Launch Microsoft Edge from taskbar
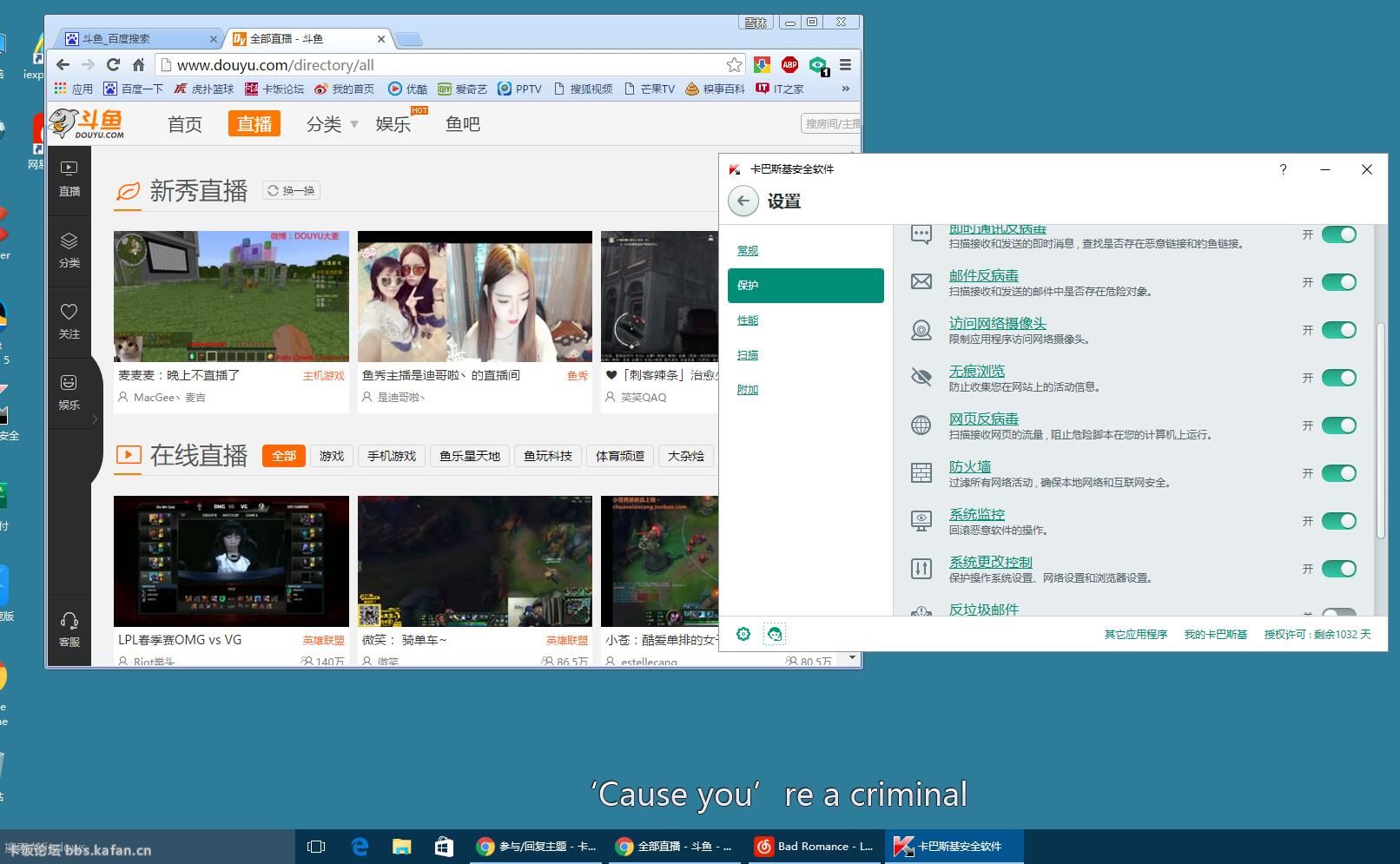Viewport: 1400px width, 864px height. [x=359, y=847]
